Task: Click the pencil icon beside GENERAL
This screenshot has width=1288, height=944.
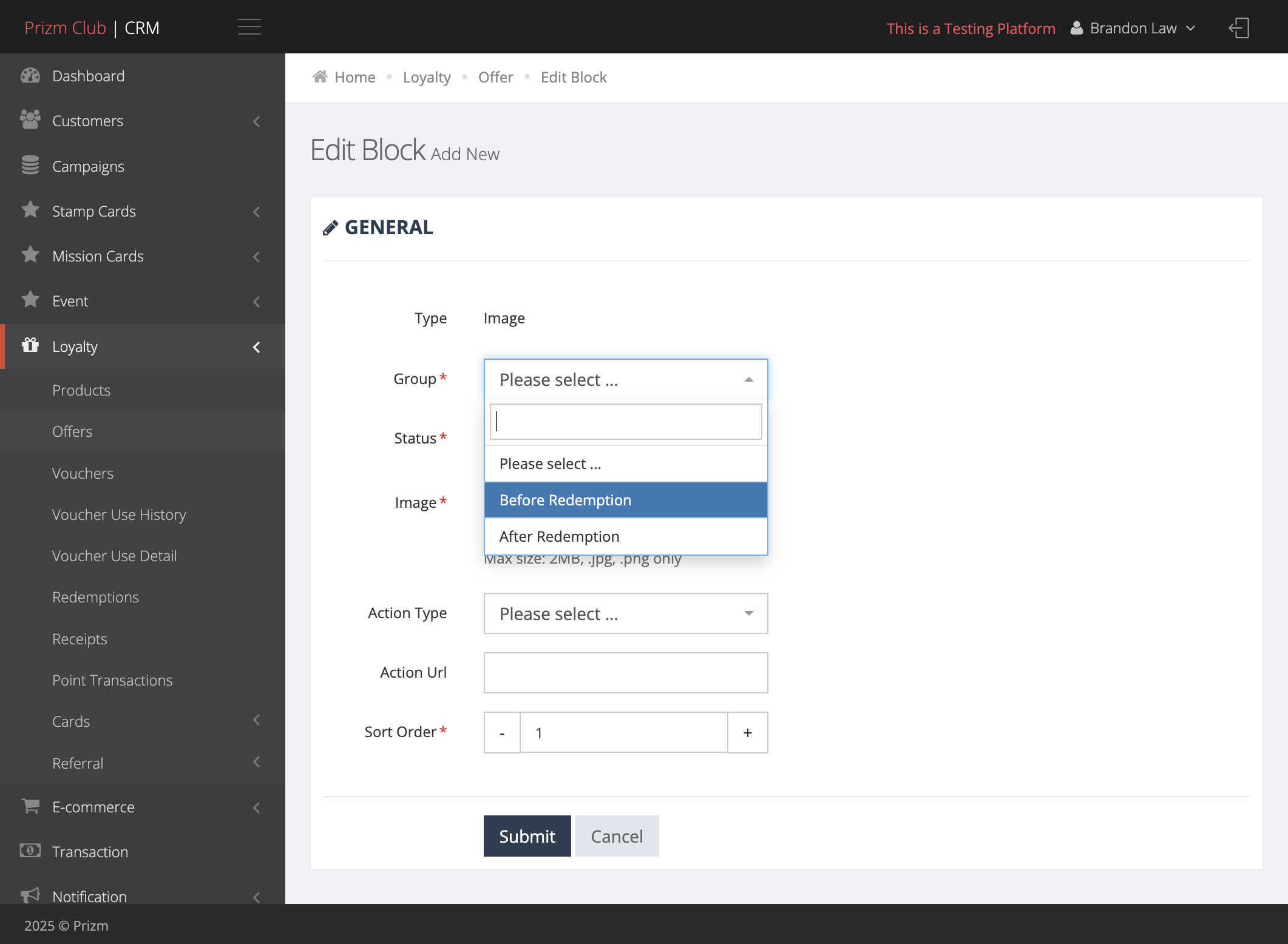Action: point(330,228)
